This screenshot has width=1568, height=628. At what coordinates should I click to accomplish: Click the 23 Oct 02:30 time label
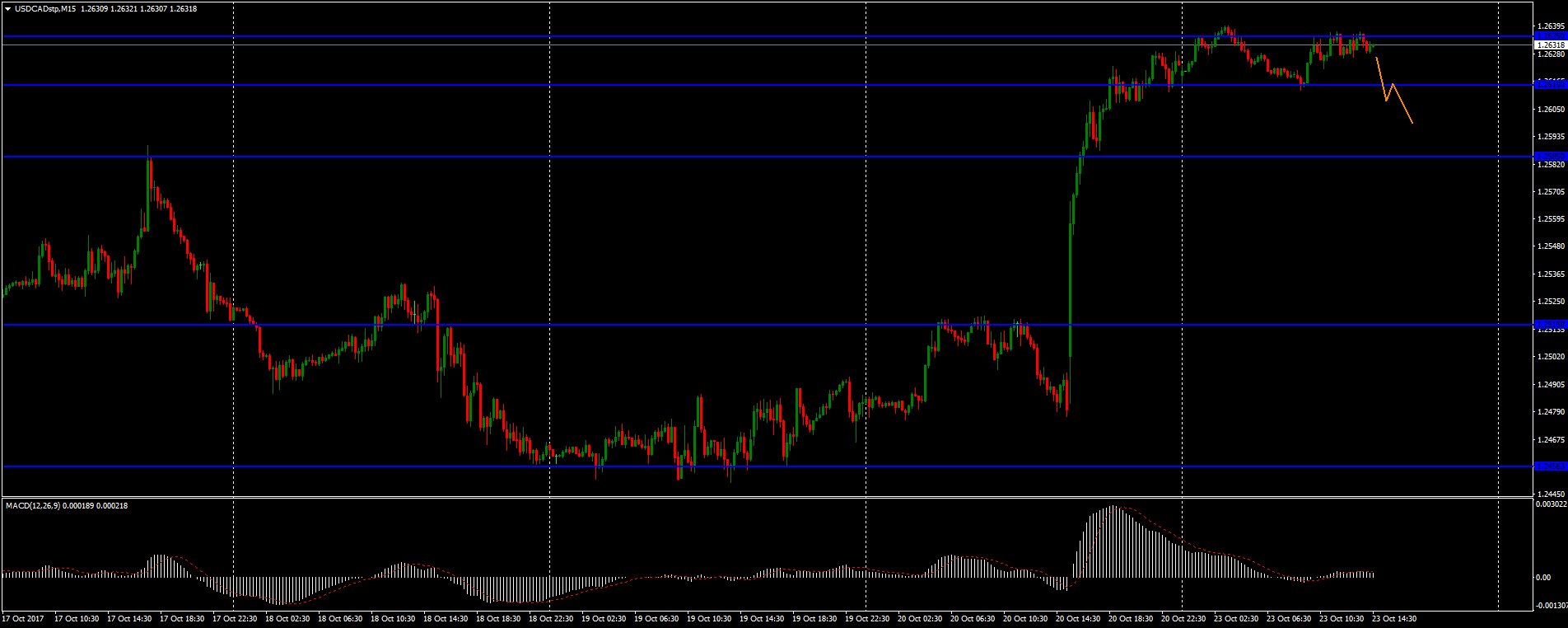tap(1236, 618)
